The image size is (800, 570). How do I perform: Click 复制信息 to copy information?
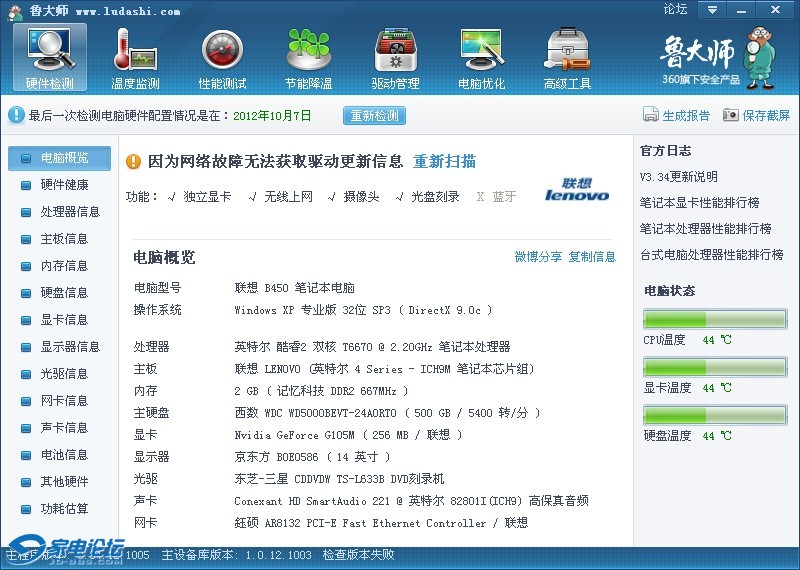(x=592, y=257)
